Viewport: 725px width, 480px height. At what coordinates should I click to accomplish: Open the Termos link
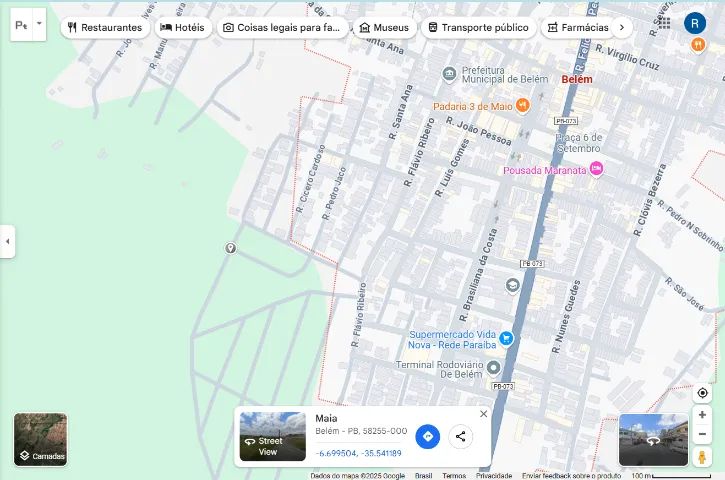[454, 476]
